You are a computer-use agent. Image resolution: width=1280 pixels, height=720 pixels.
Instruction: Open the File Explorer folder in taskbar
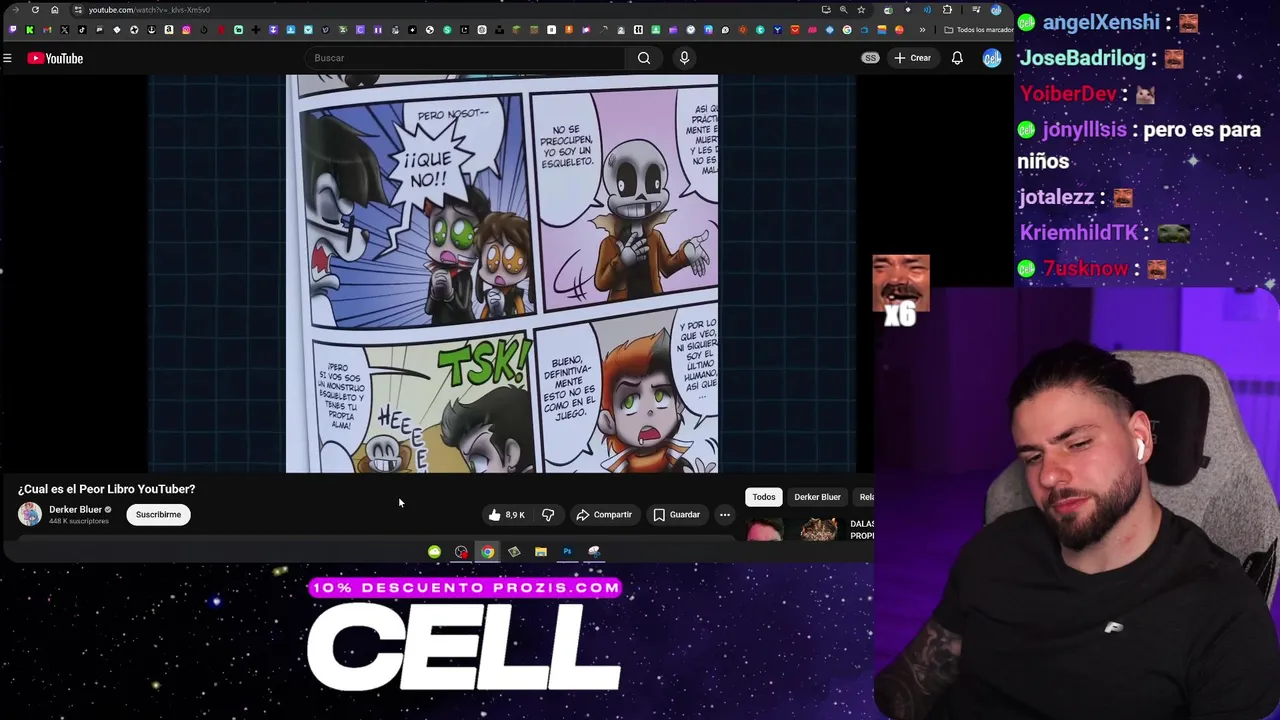click(x=541, y=552)
